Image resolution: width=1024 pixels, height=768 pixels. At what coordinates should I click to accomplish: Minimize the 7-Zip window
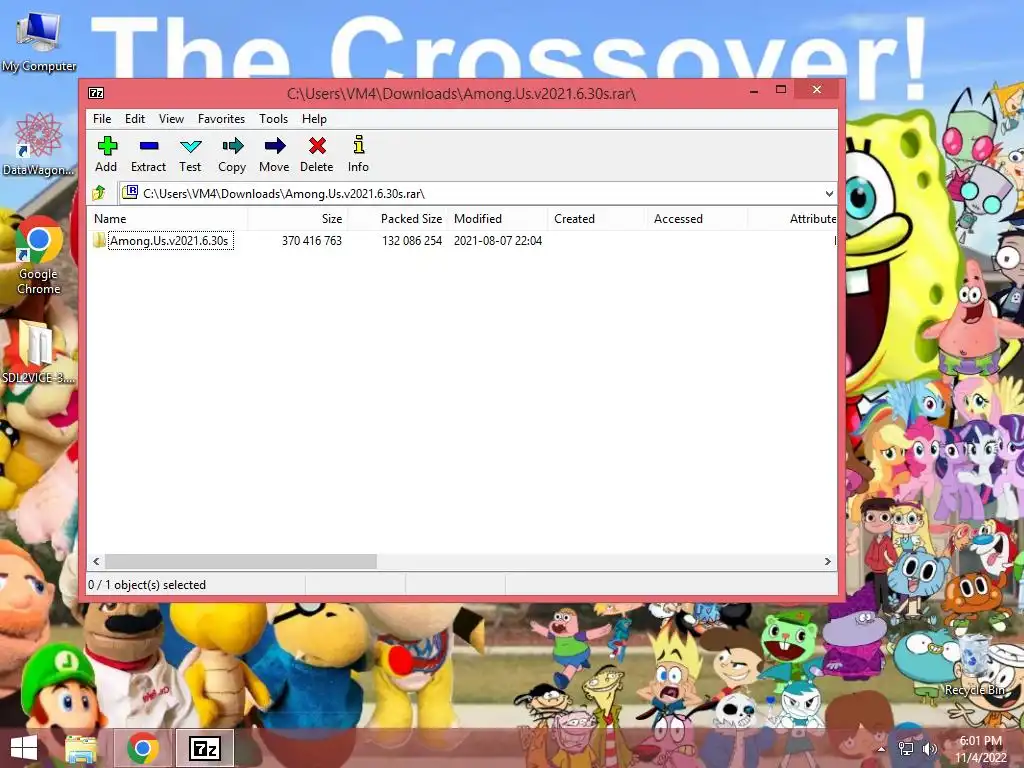(754, 90)
